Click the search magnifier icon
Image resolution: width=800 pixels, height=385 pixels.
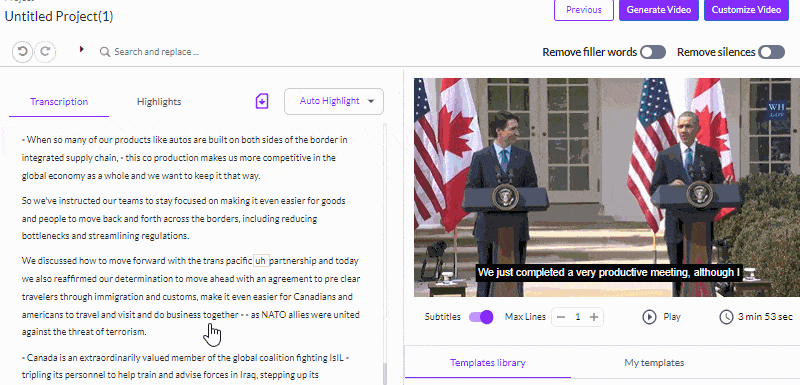click(105, 52)
